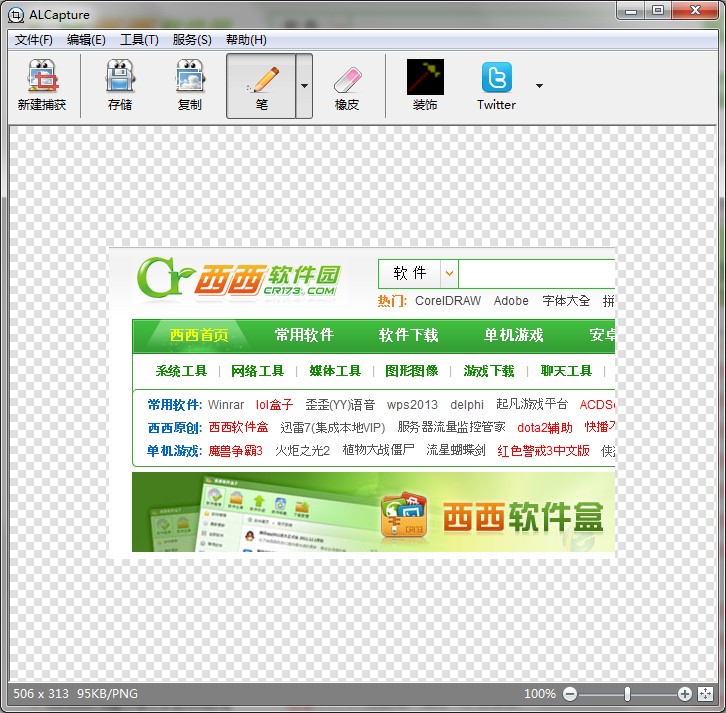Viewport: 726px width, 713px height.
Task: Copy the capture with 复制 icon
Action: coord(190,86)
